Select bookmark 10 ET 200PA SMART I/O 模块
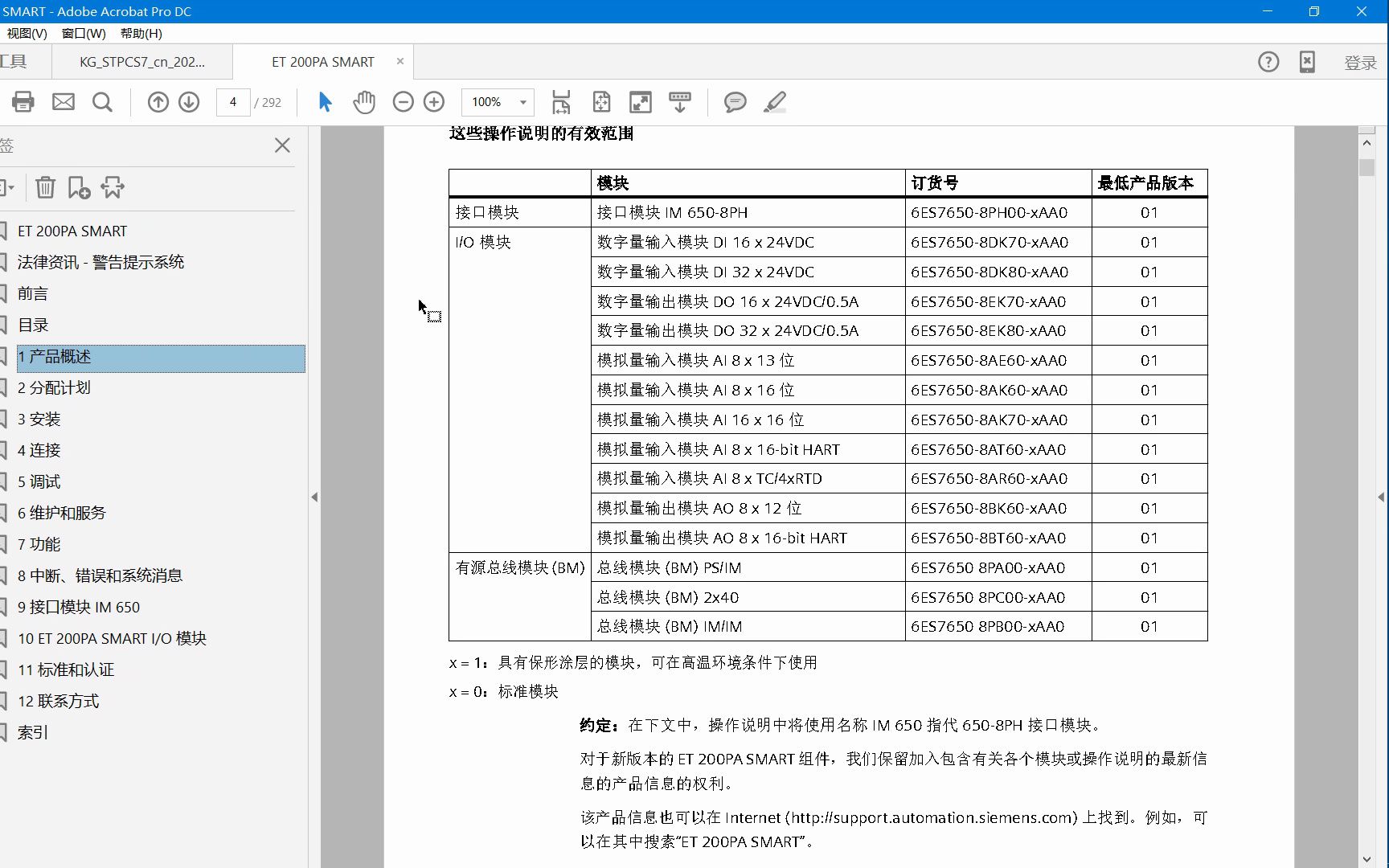The height and width of the screenshot is (868, 1389). coord(113,638)
